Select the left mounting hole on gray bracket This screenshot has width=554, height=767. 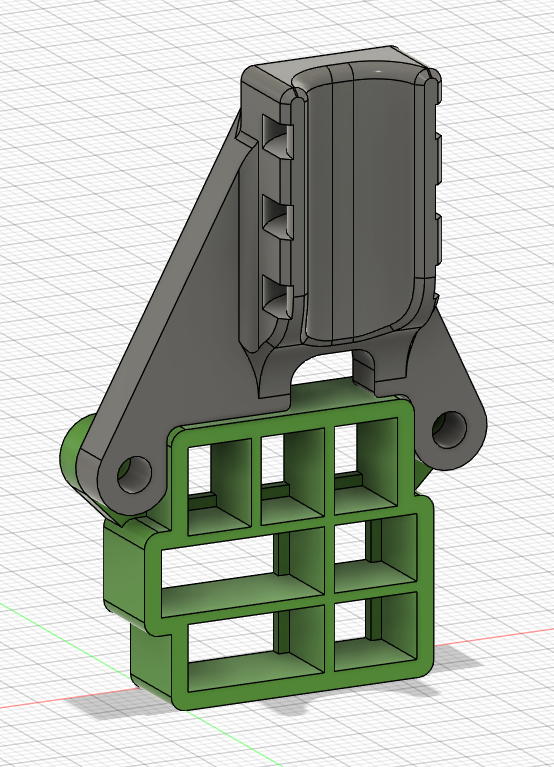tap(134, 474)
